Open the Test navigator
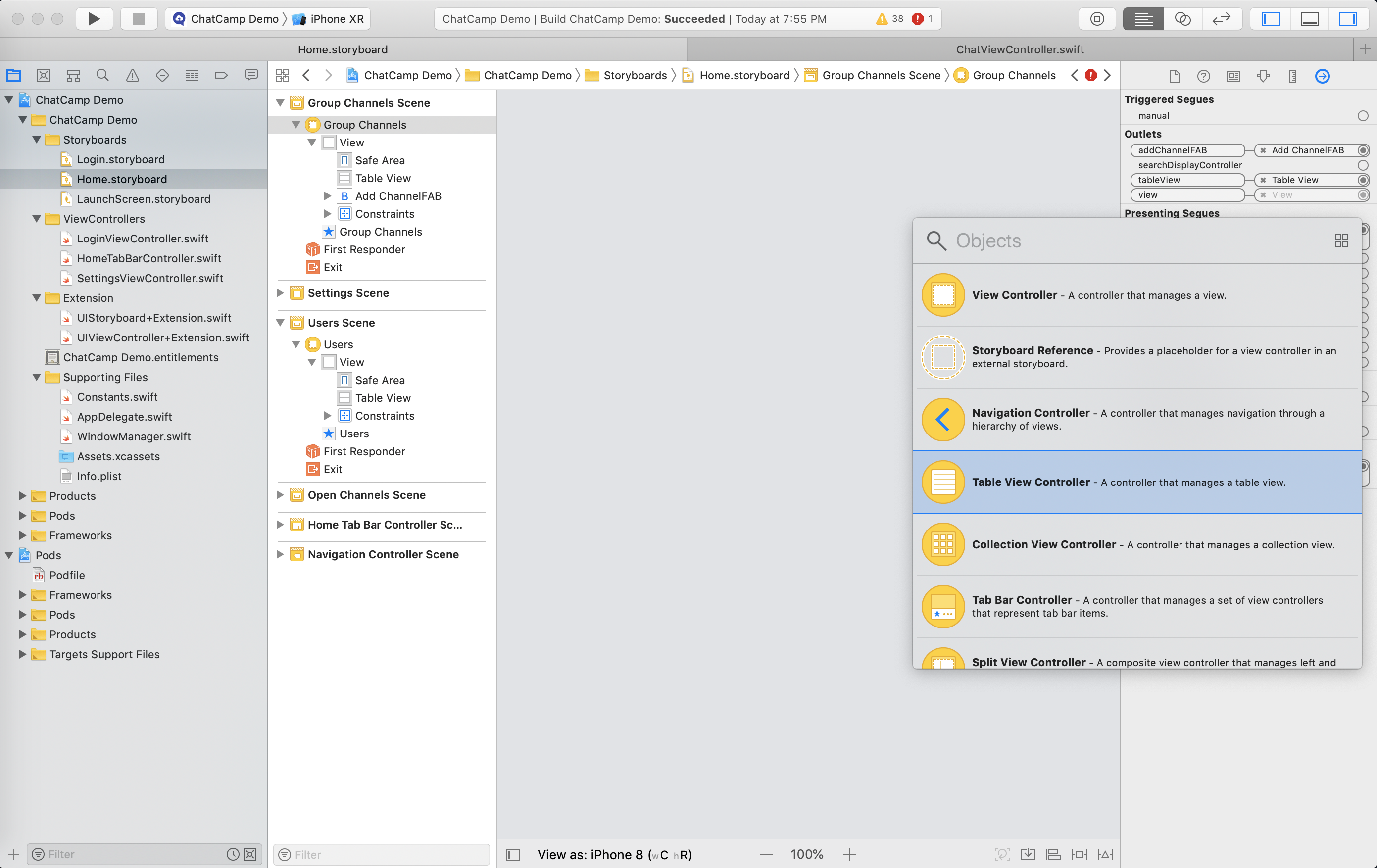Image resolution: width=1377 pixels, height=868 pixels. click(162, 75)
